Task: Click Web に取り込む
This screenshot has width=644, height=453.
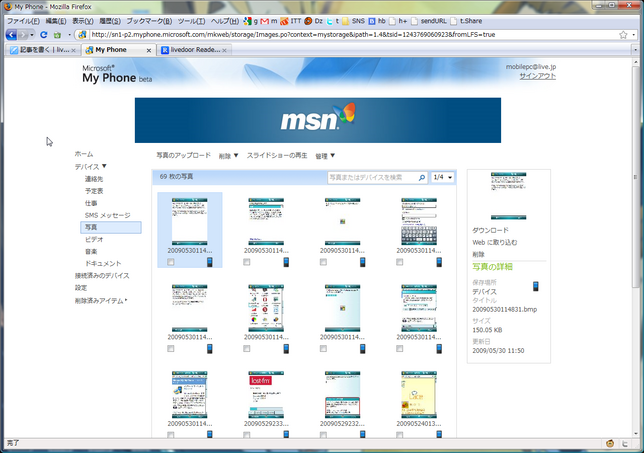Action: pos(494,242)
